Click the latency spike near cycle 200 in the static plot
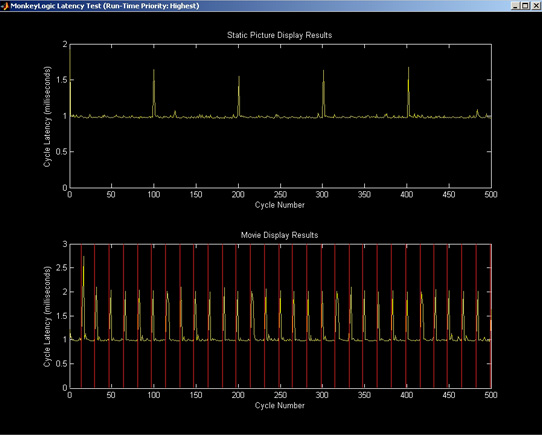The width and height of the screenshot is (542, 435). [x=239, y=96]
